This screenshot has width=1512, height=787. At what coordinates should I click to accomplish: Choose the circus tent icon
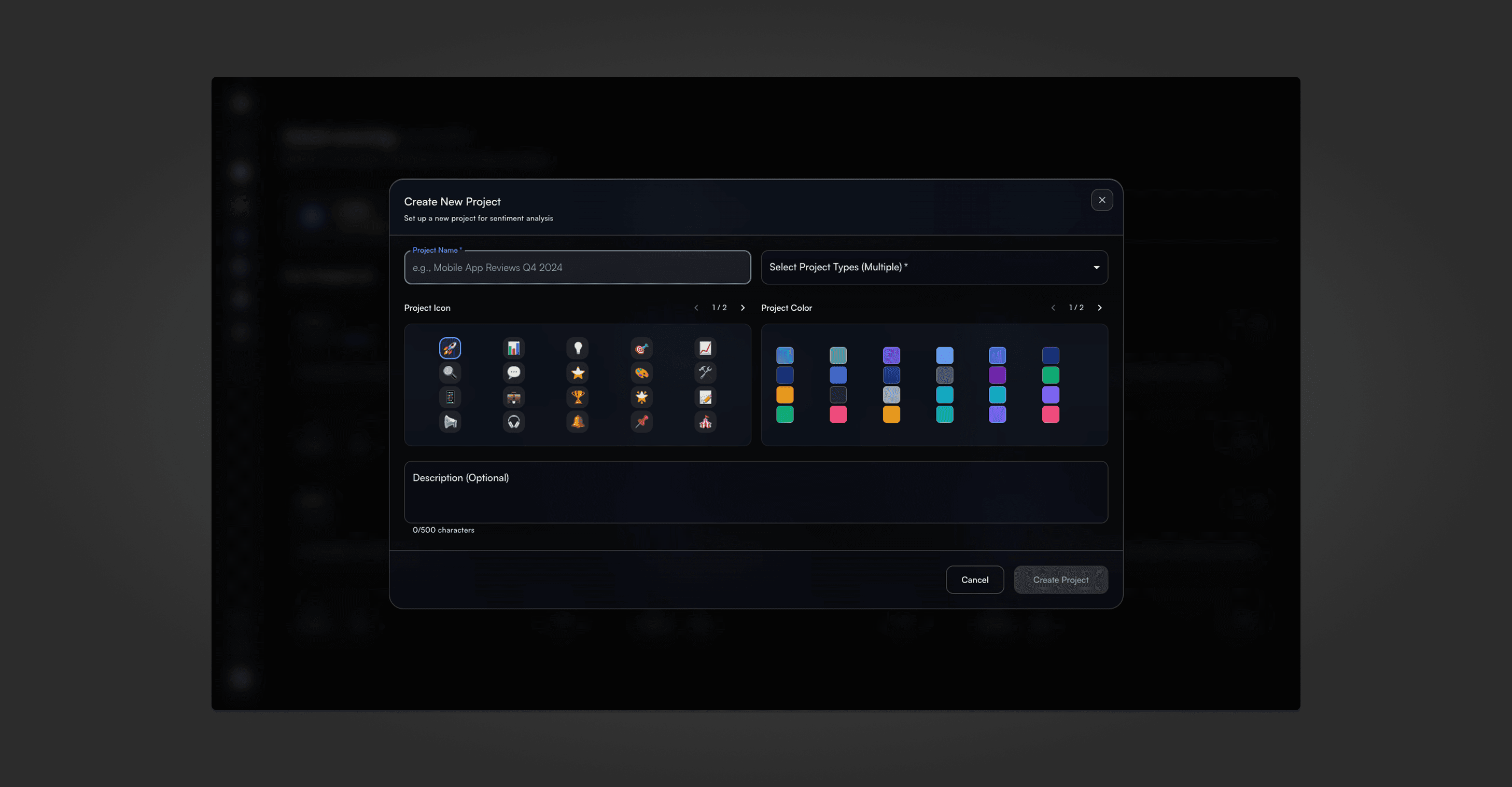coord(705,422)
